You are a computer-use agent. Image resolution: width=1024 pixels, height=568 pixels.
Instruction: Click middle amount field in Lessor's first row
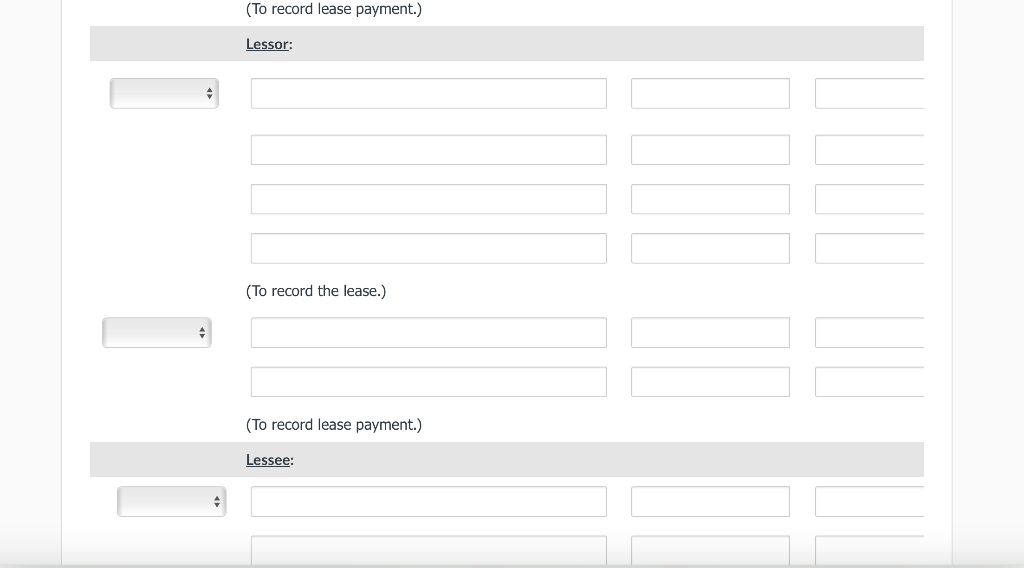tap(710, 94)
